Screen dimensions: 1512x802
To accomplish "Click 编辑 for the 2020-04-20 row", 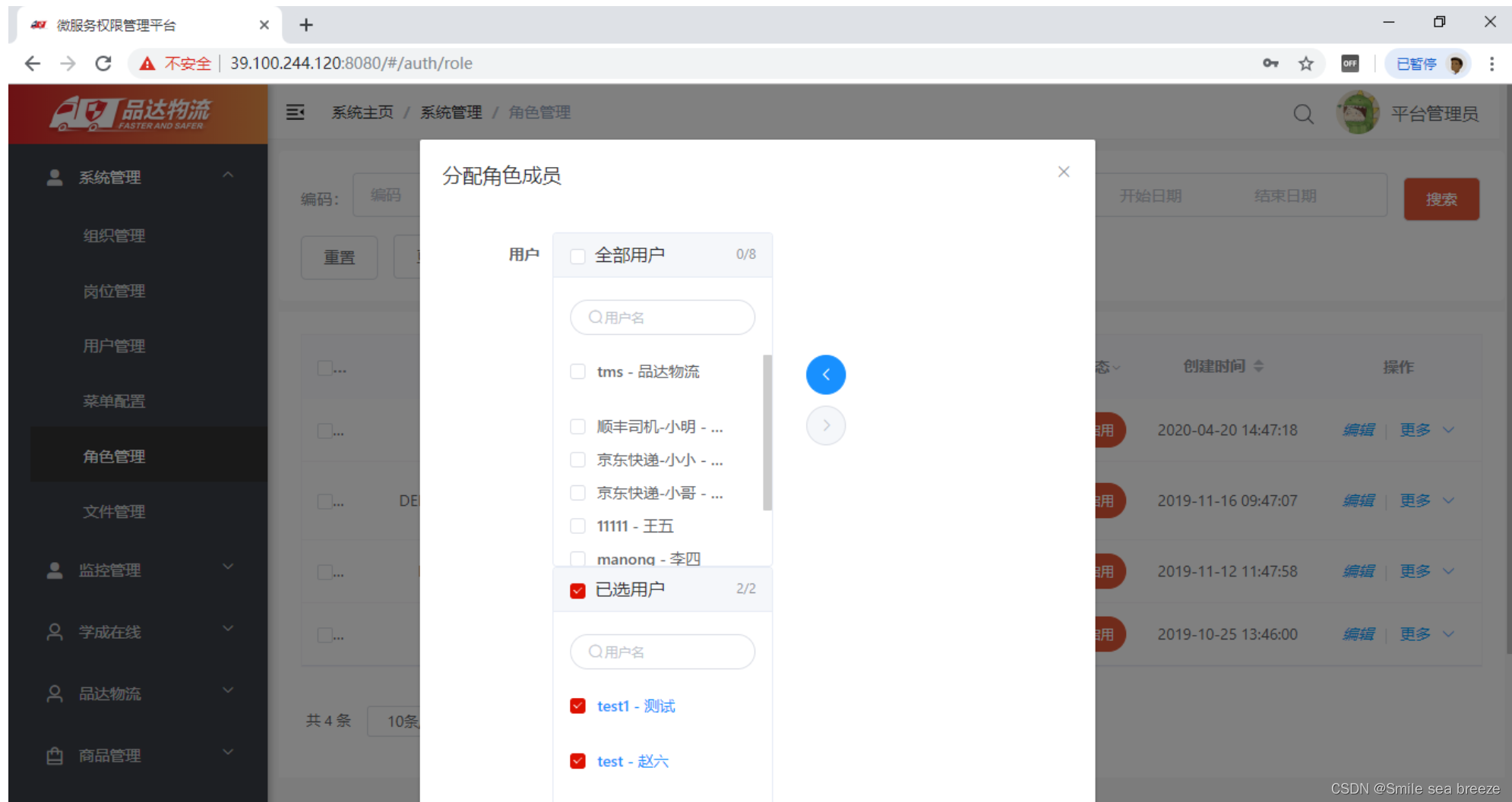I will 1359,430.
